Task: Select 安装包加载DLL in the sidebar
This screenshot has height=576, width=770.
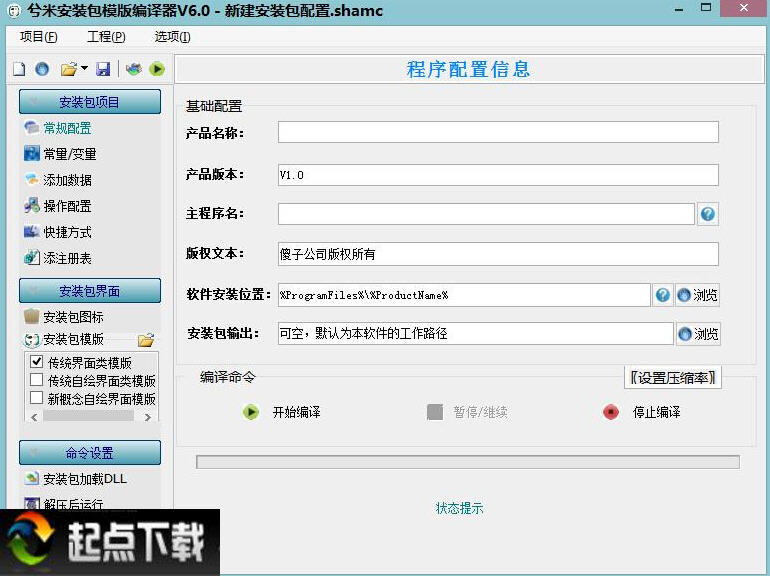Action: pos(75,479)
